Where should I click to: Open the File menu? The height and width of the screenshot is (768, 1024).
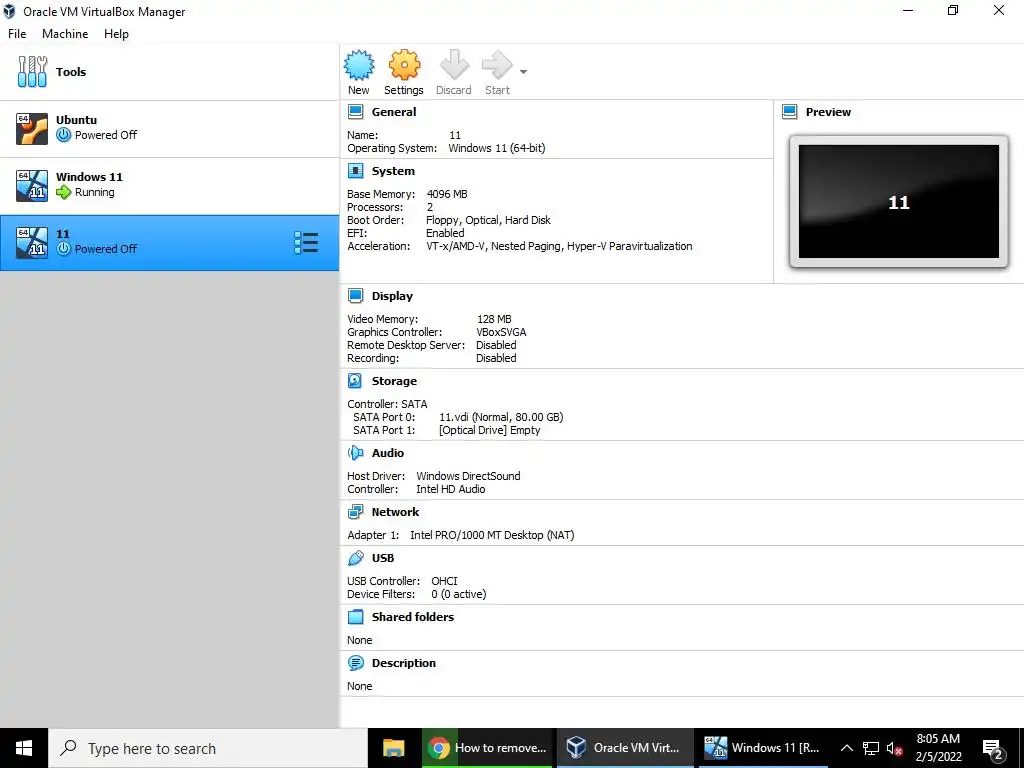[x=17, y=34]
